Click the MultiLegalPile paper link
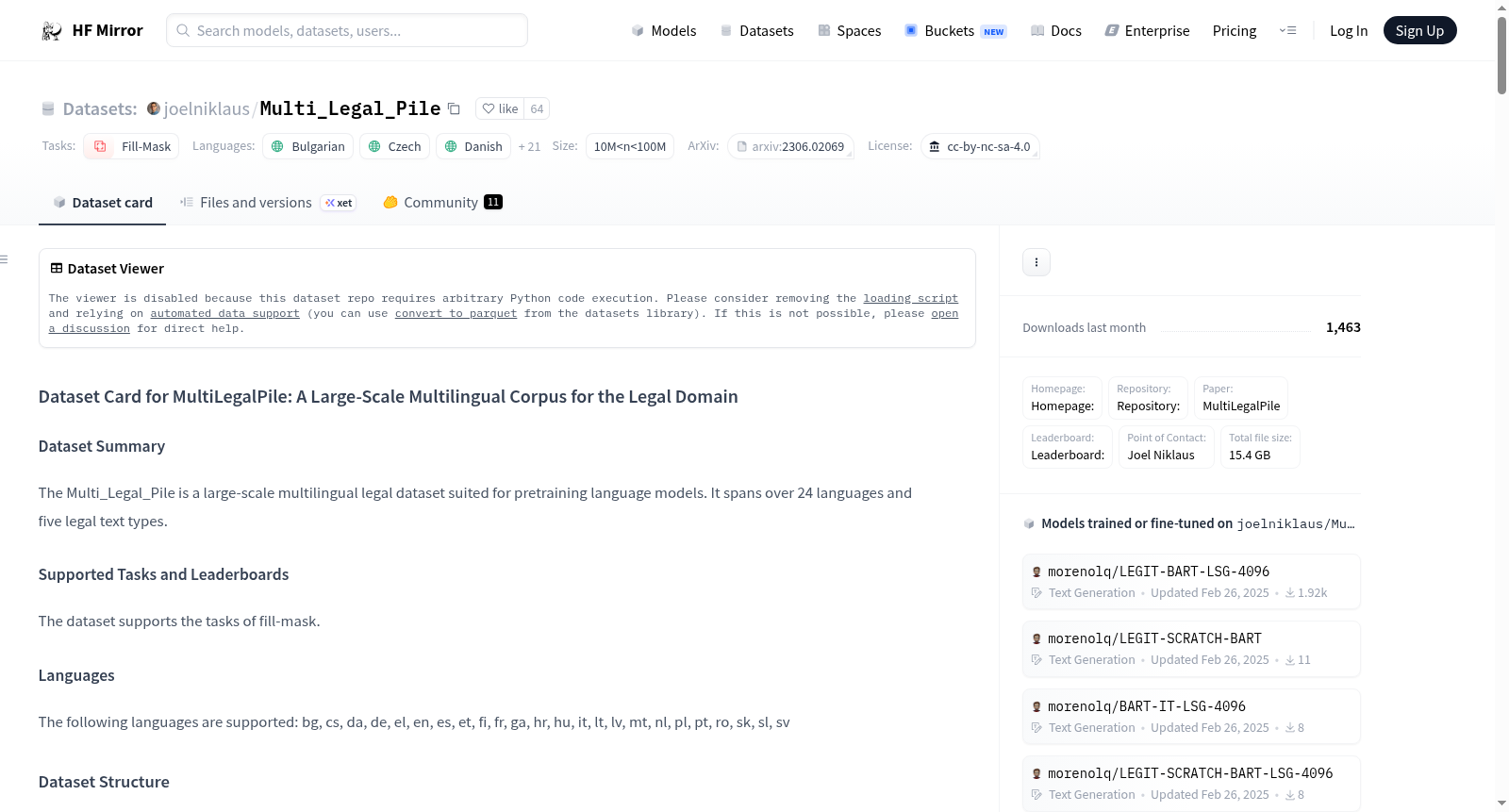 point(1241,398)
